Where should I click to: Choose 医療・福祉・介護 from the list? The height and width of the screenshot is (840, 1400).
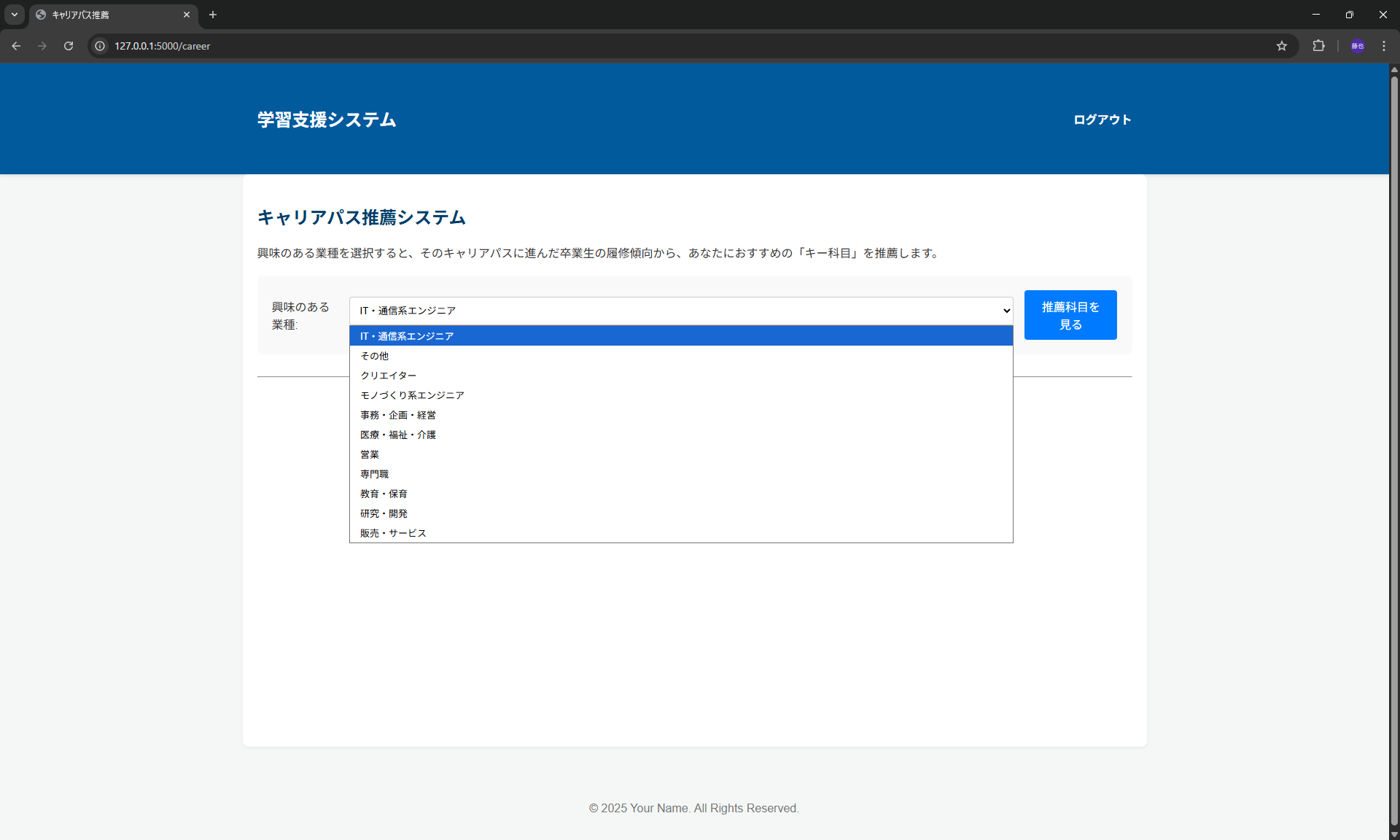[398, 435]
